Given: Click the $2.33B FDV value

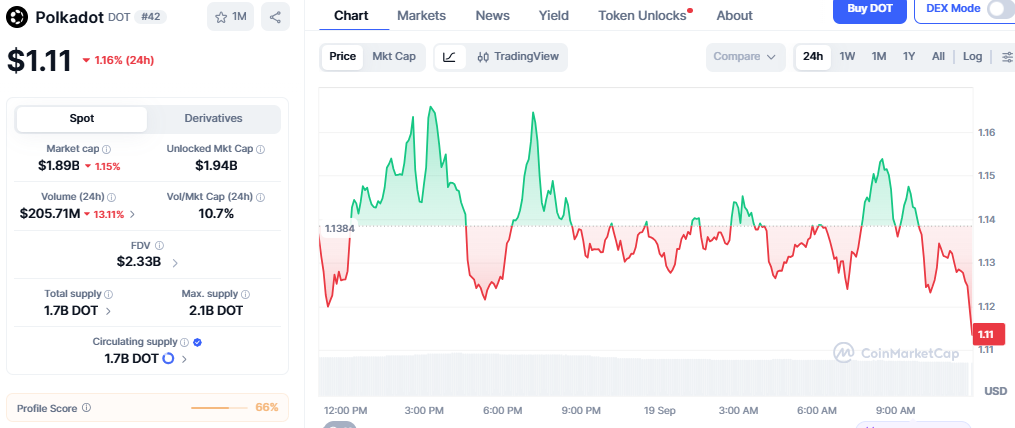Looking at the screenshot, I should pos(139,262).
